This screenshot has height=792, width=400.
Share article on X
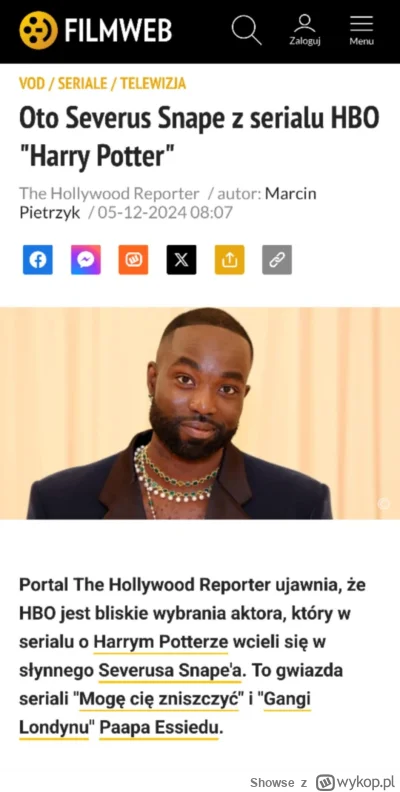[181, 260]
